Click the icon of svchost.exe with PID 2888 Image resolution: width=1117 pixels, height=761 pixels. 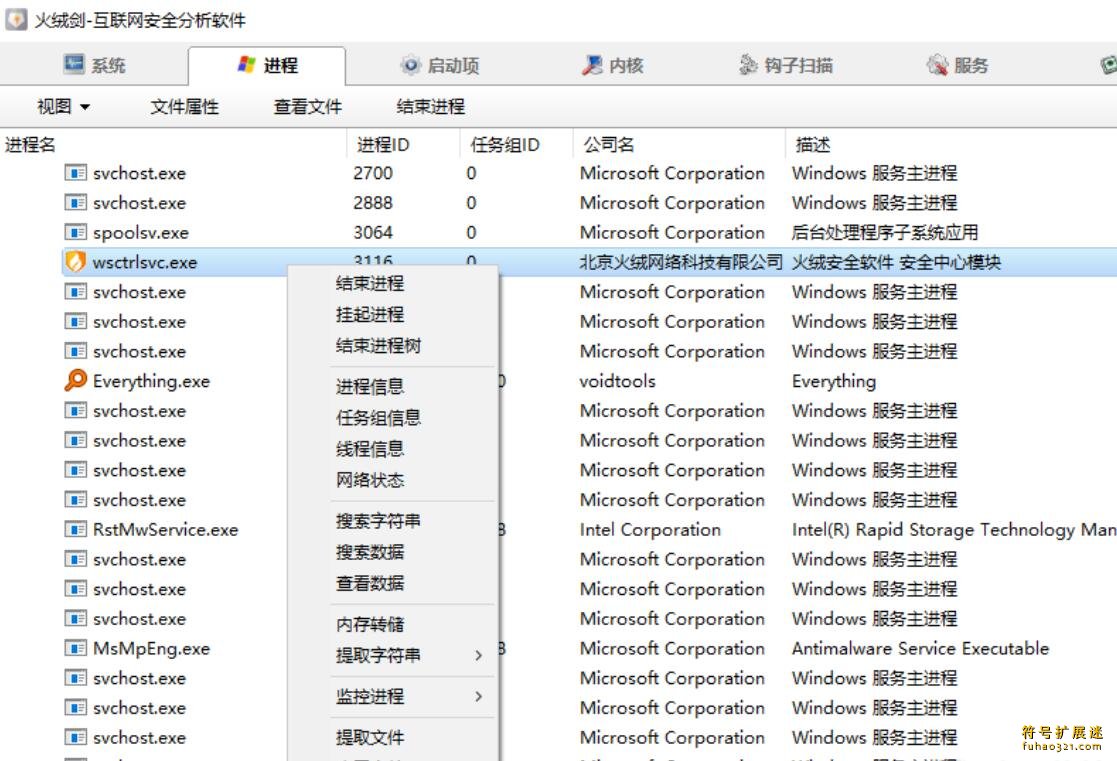pos(76,203)
